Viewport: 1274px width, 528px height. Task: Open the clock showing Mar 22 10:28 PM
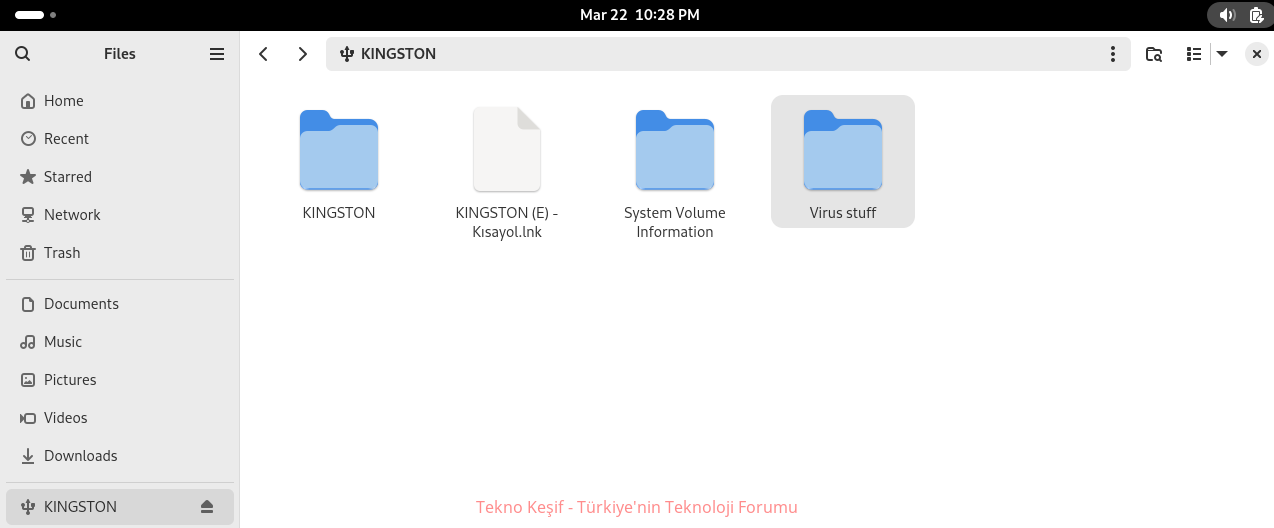(x=640, y=15)
